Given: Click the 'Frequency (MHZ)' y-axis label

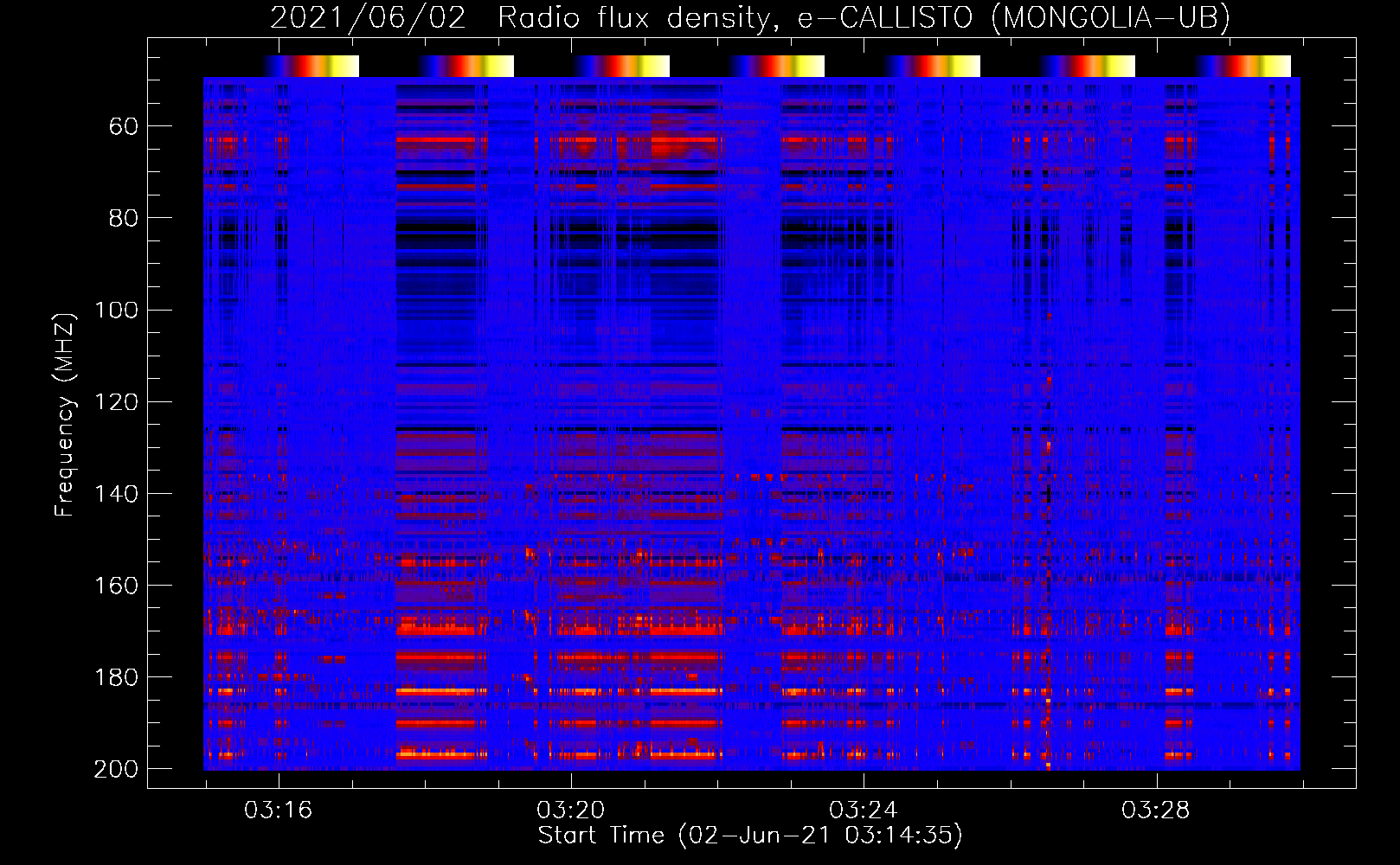Looking at the screenshot, I should (x=65, y=414).
